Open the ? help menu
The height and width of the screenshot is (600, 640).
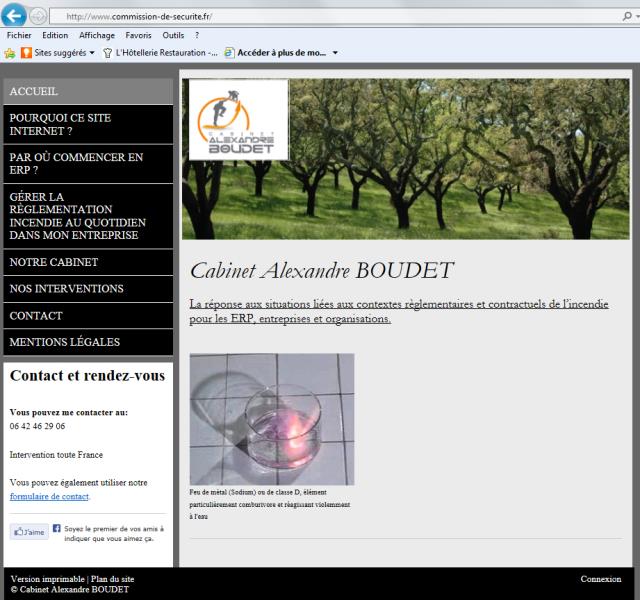[197, 35]
